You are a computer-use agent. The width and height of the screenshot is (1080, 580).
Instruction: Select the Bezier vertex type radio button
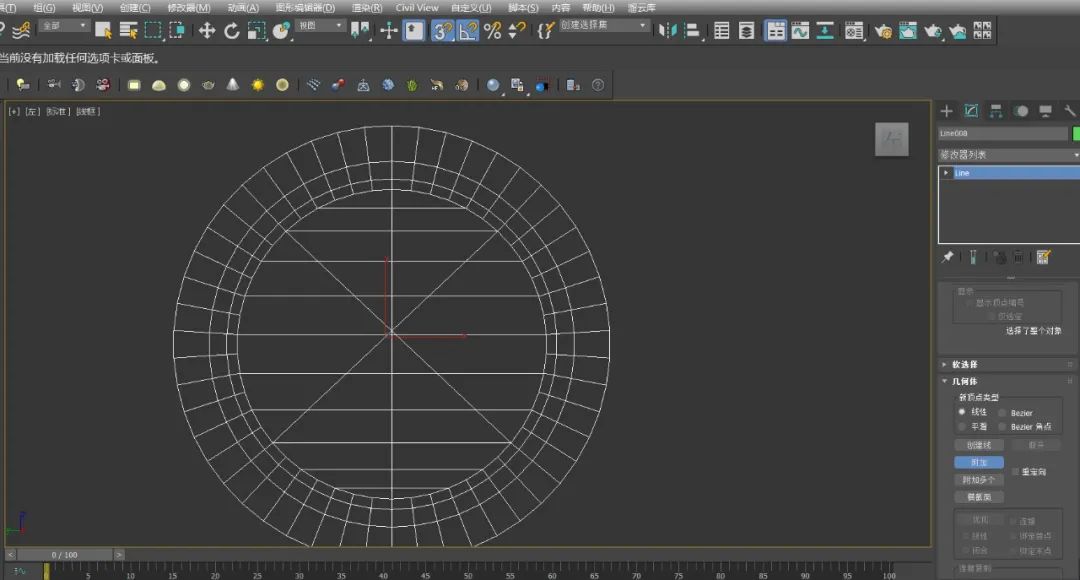(x=1002, y=412)
